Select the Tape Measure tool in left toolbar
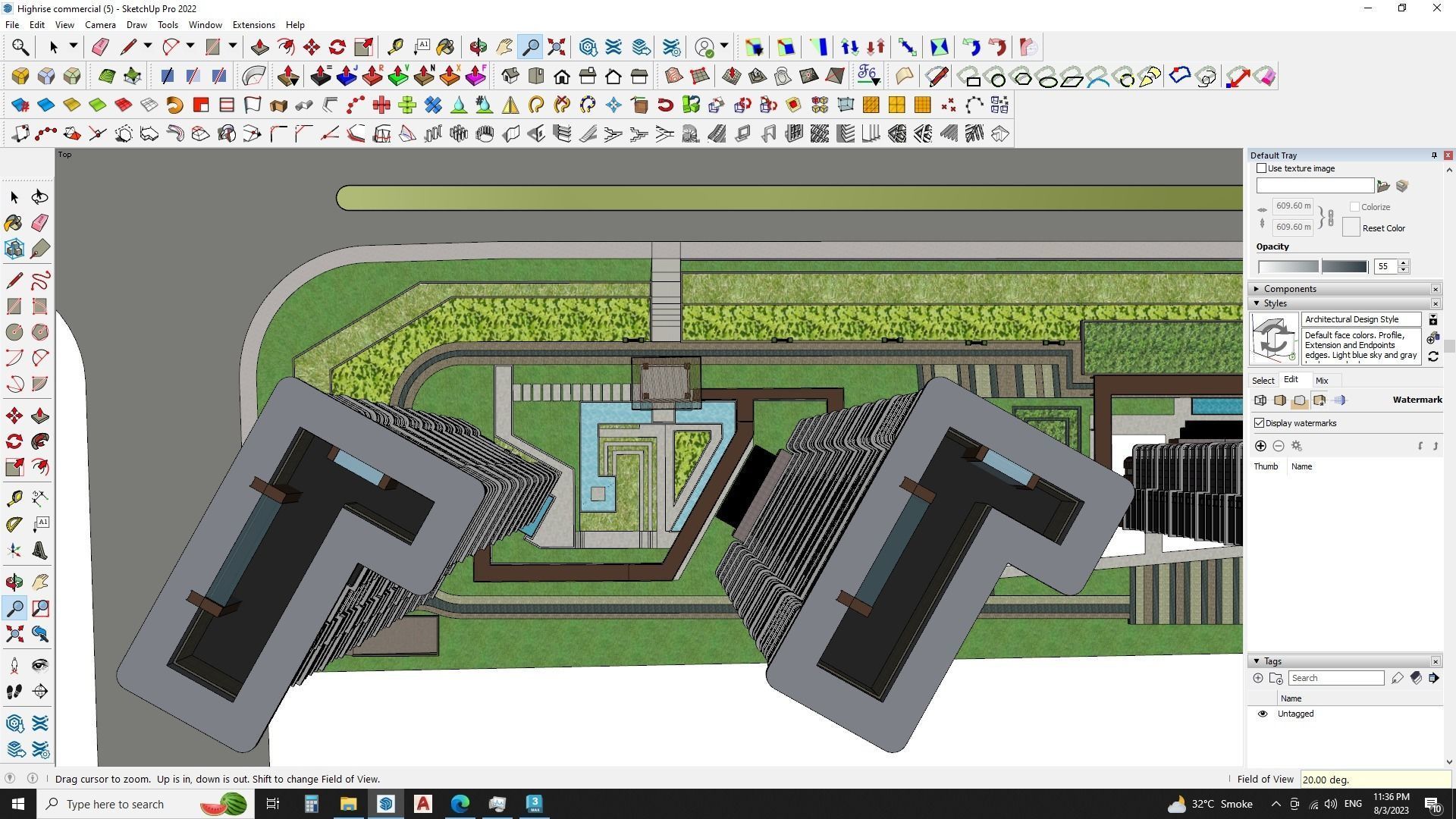 [14, 498]
